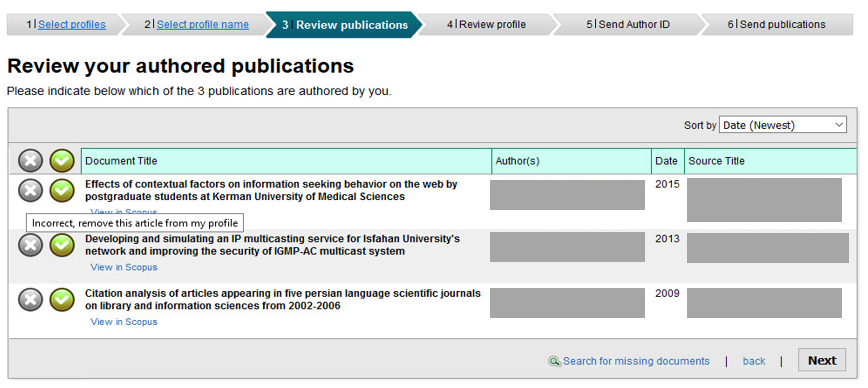Click the Next button
The height and width of the screenshot is (388, 868).
tap(822, 360)
